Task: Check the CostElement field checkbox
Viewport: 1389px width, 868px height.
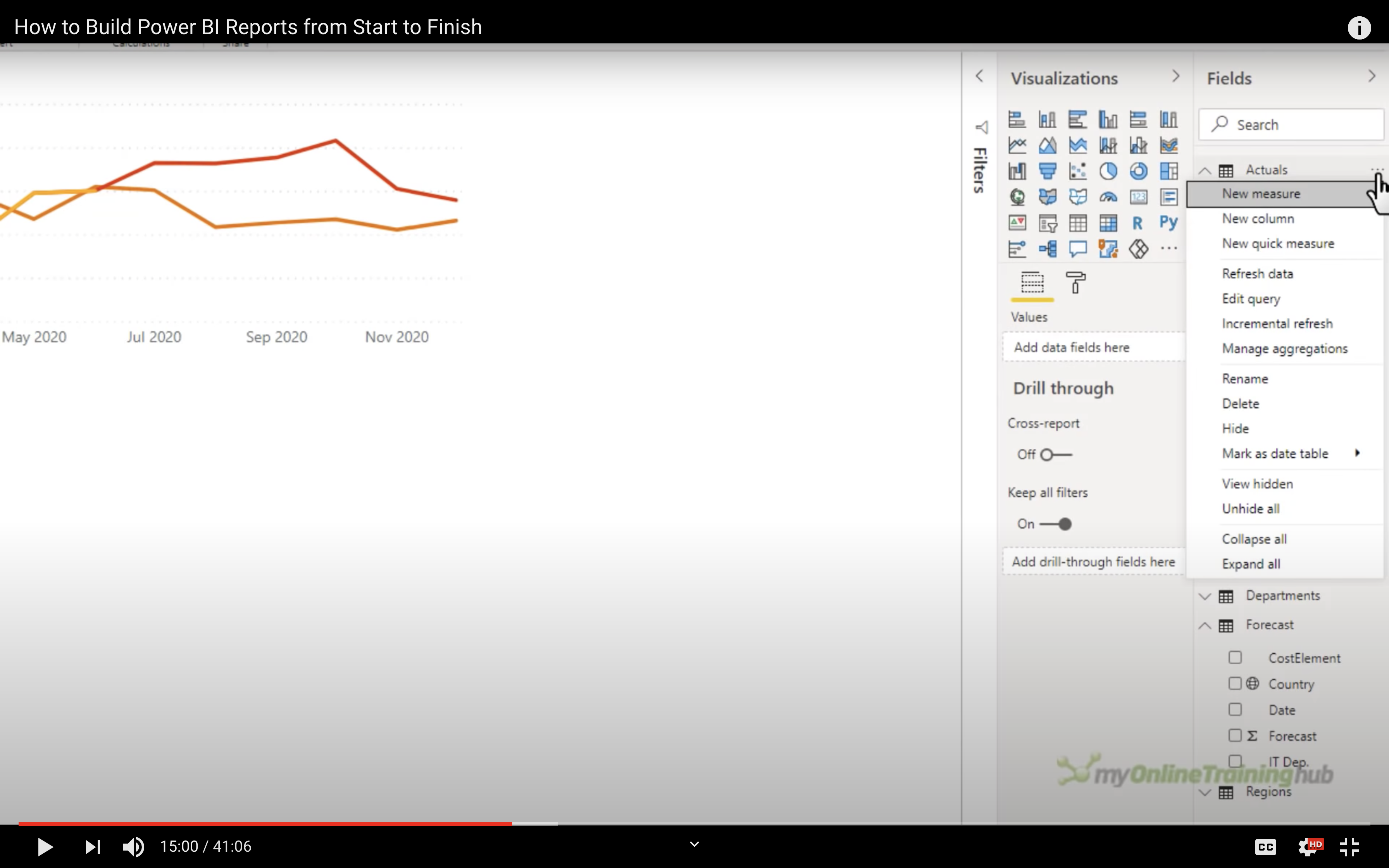Action: [1235, 657]
